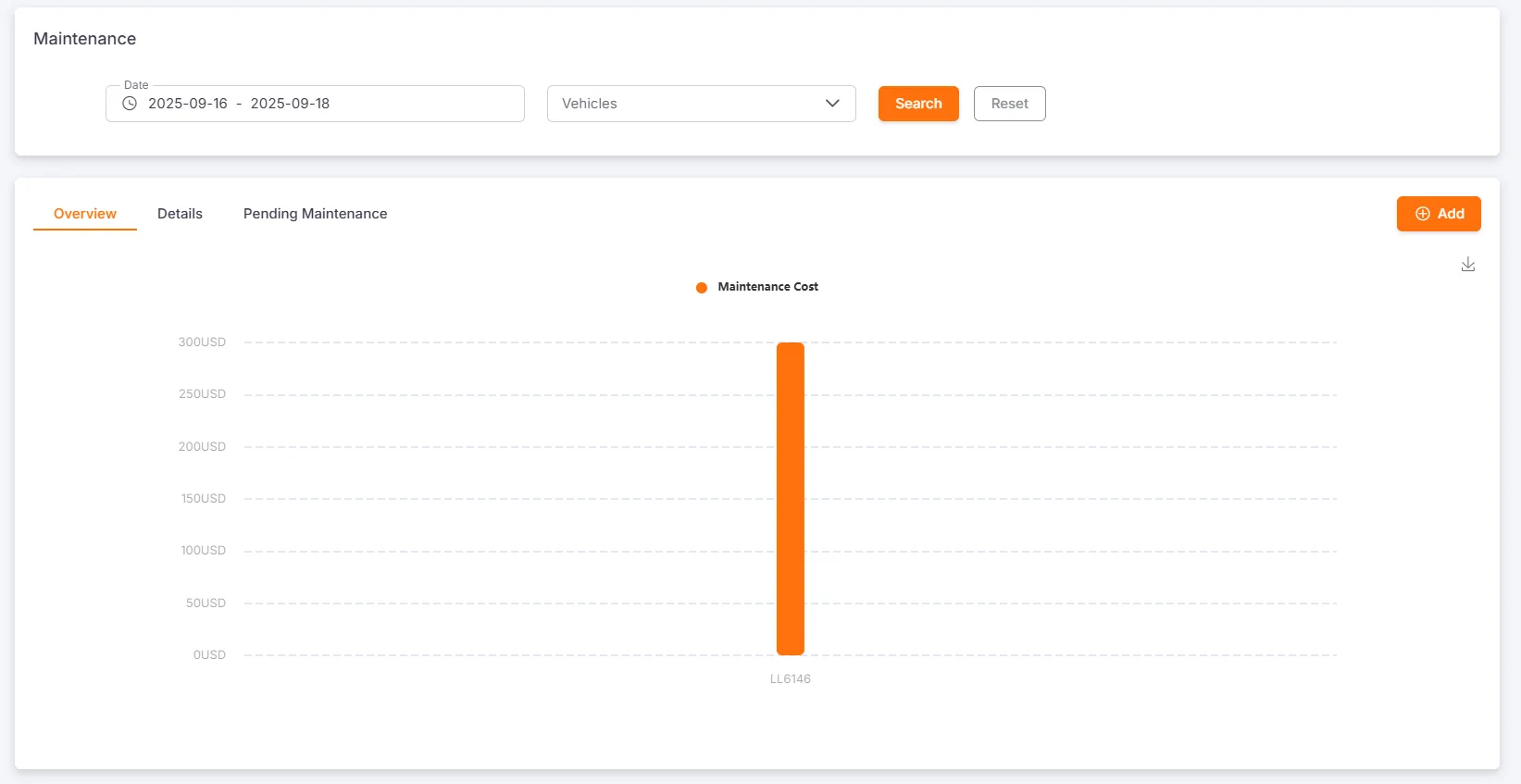Open the Details tab
This screenshot has width=1521, height=784.
[180, 214]
